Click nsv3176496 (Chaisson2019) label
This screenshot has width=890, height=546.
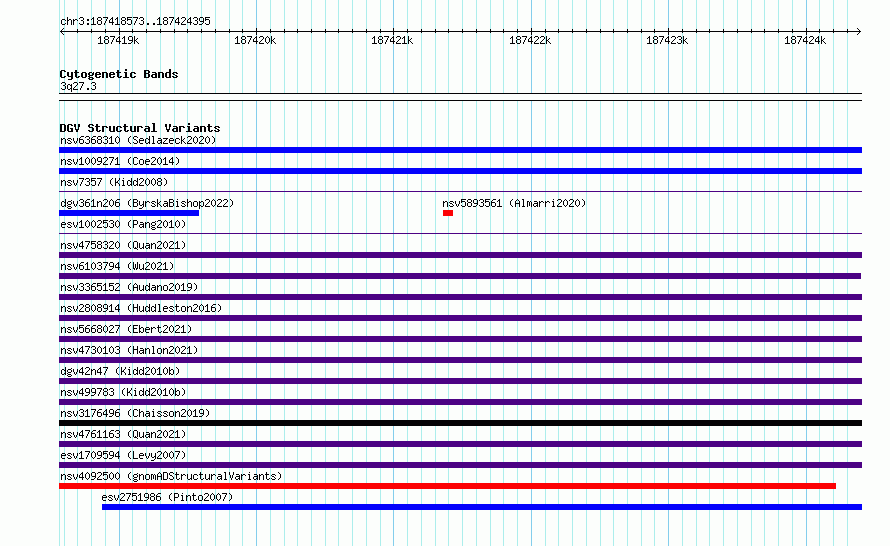[135, 413]
